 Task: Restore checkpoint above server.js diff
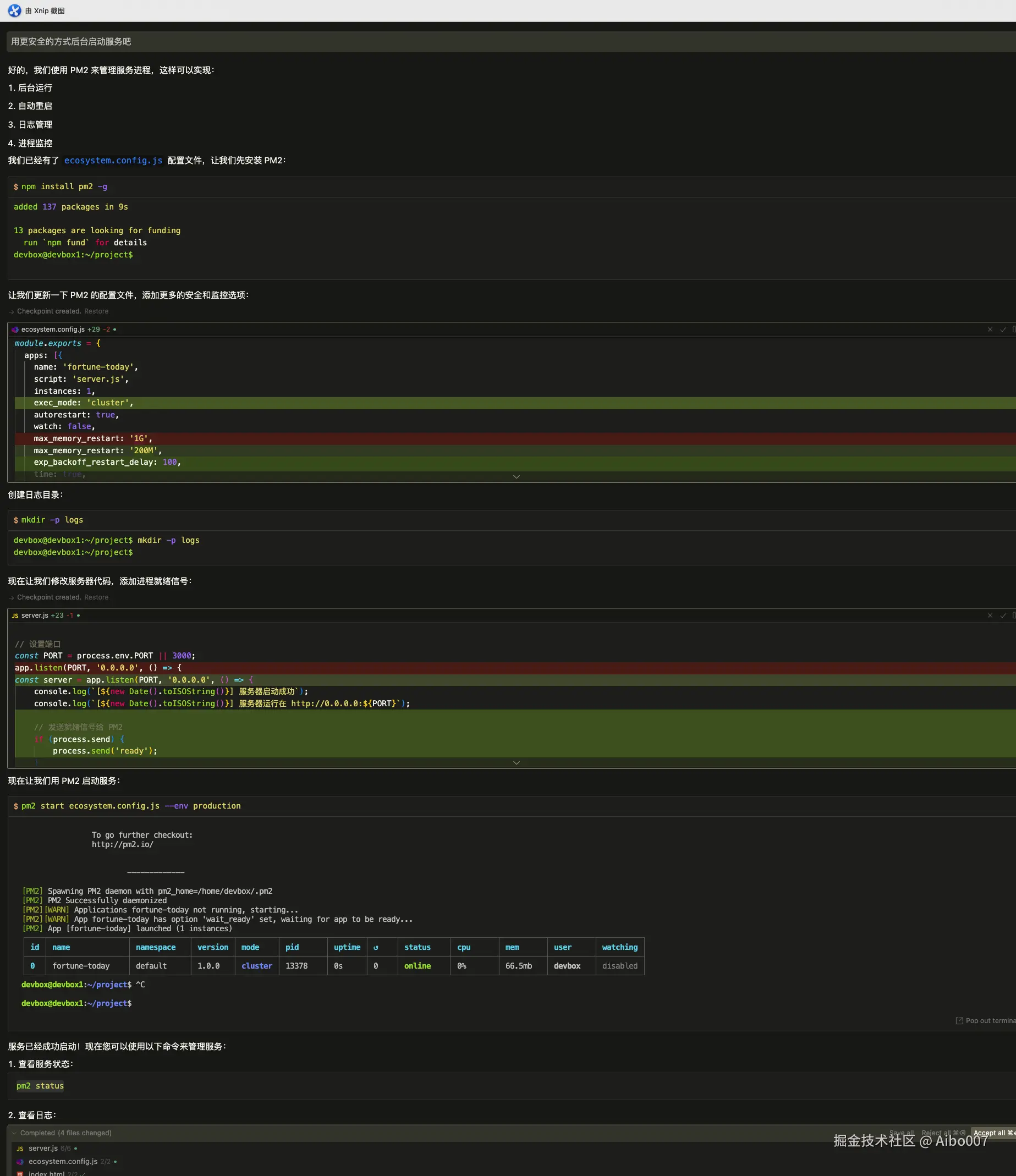(x=96, y=597)
